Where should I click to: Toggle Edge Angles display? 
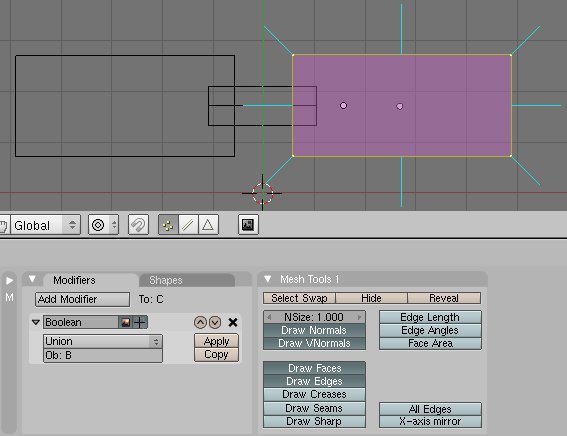point(430,330)
